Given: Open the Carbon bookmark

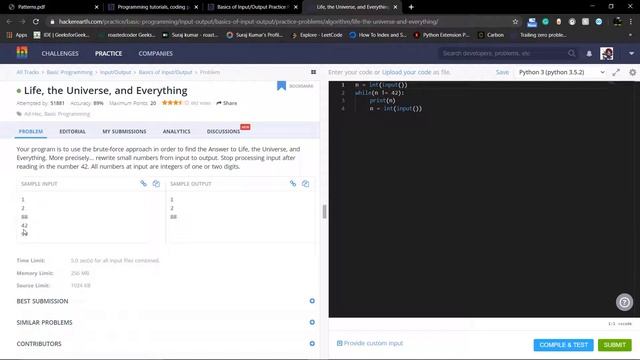Looking at the screenshot, I should tap(491, 35).
